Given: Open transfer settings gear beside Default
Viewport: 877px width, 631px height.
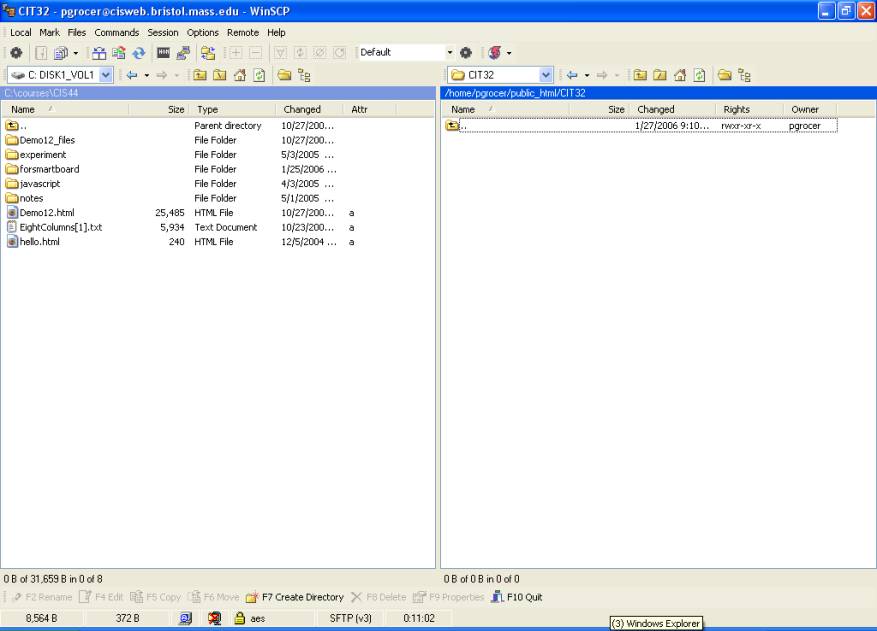Looking at the screenshot, I should 466,53.
